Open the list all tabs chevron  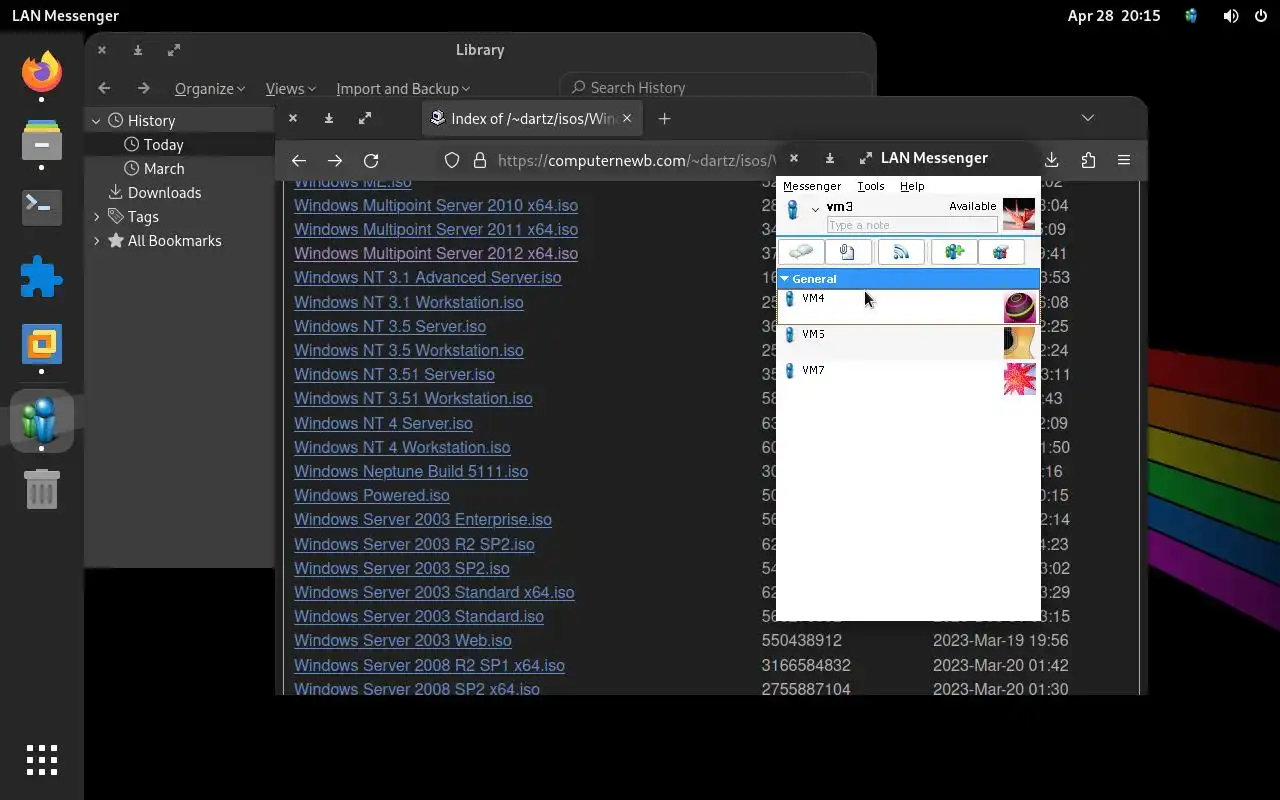coord(1088,118)
